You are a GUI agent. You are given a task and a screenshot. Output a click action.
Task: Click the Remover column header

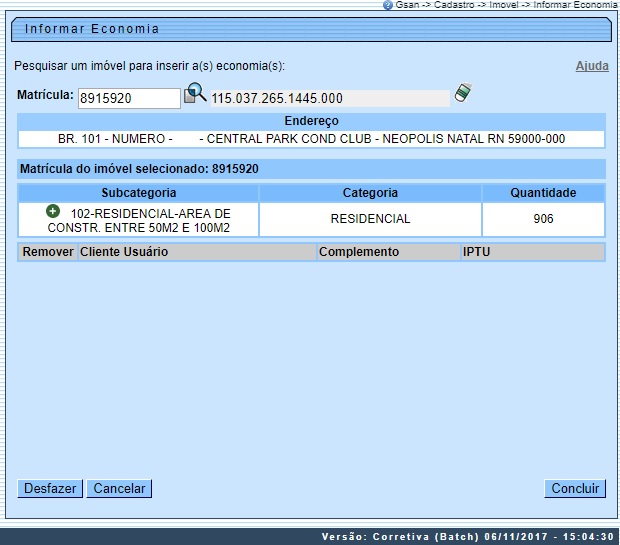click(48, 252)
